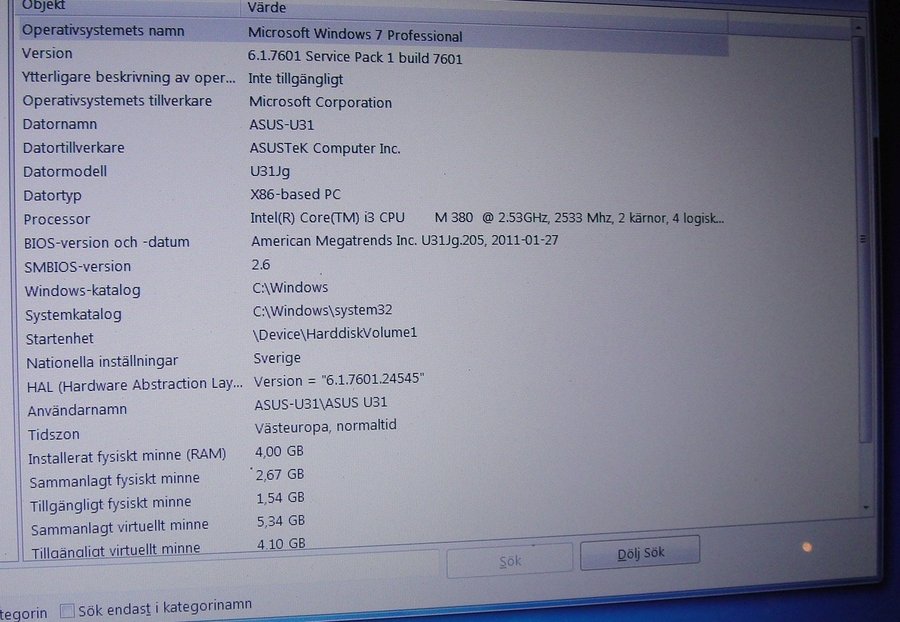Click value 2,67 GB
This screenshot has height=622, width=900.
pos(280,475)
